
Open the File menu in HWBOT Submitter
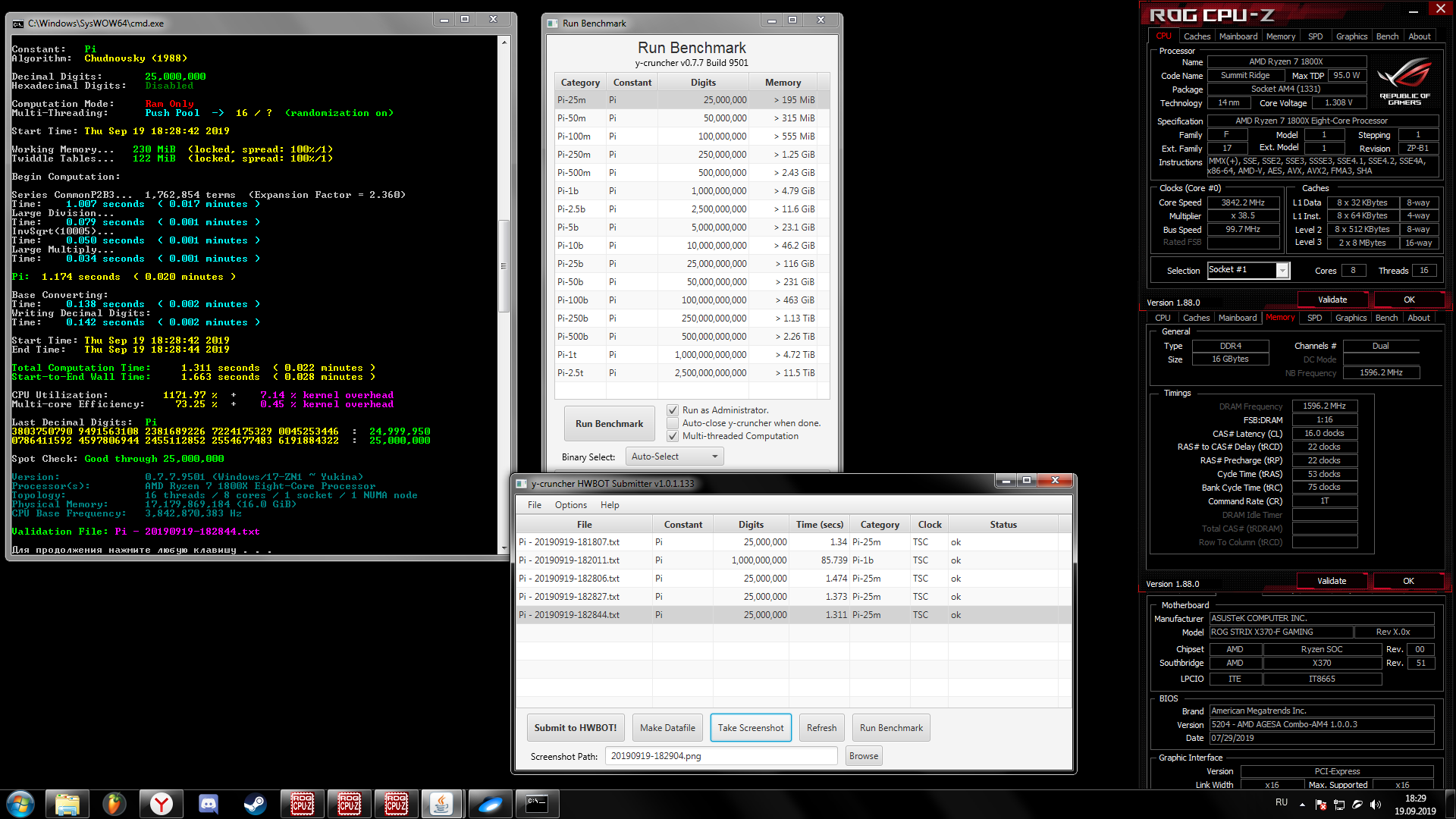click(535, 505)
